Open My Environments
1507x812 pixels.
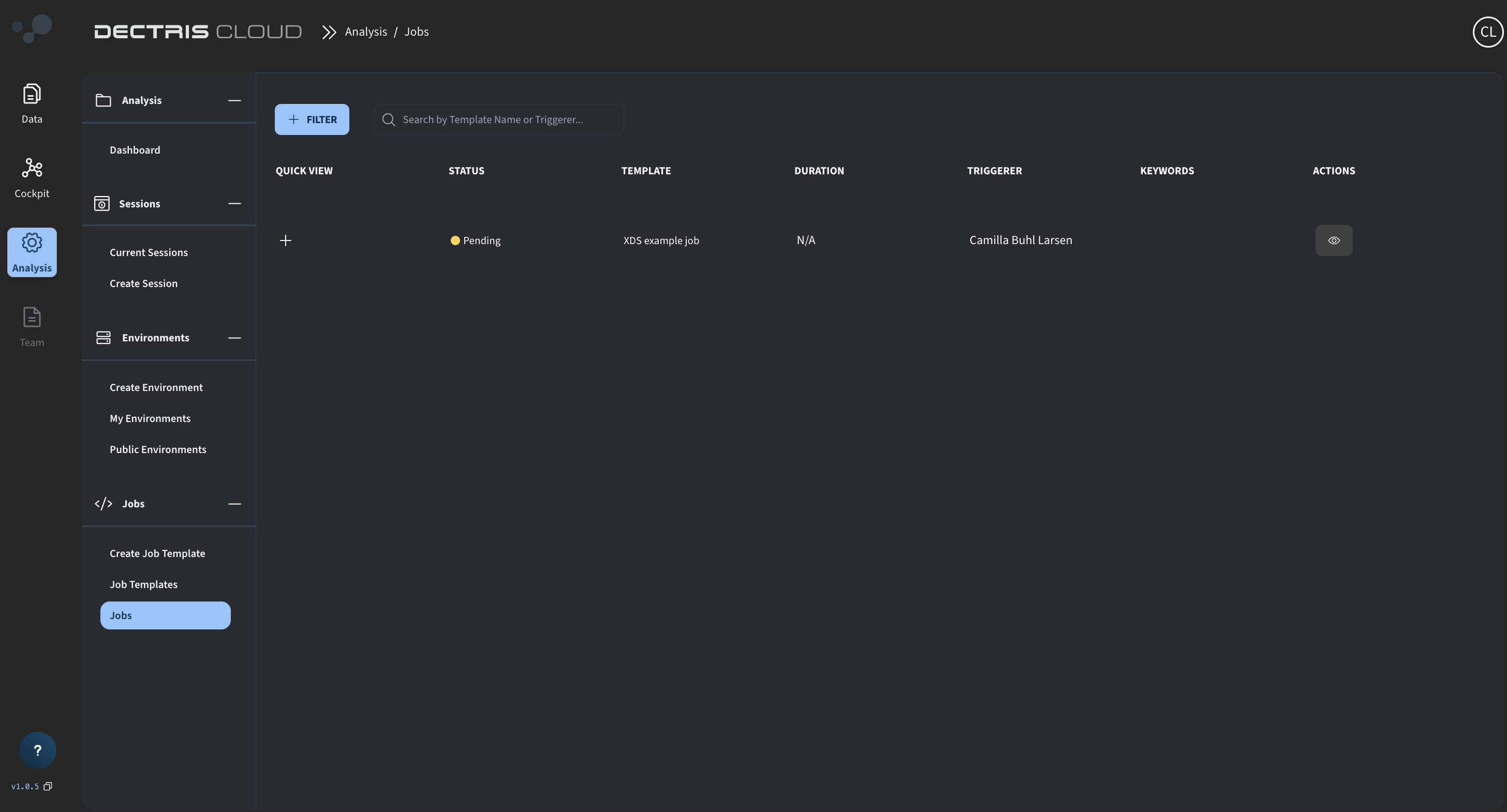[x=150, y=418]
